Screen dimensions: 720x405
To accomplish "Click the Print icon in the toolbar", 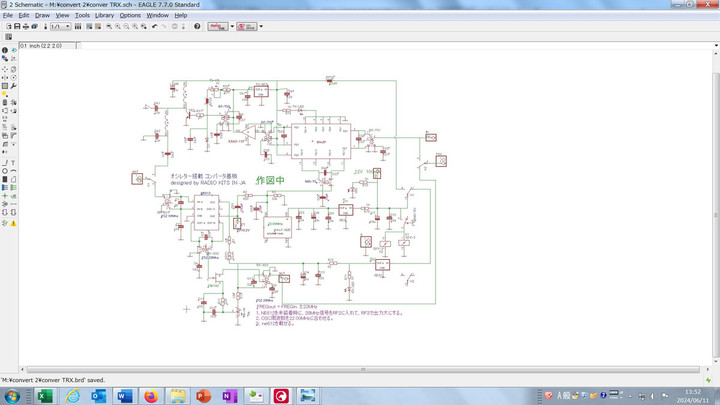I will click(27, 26).
